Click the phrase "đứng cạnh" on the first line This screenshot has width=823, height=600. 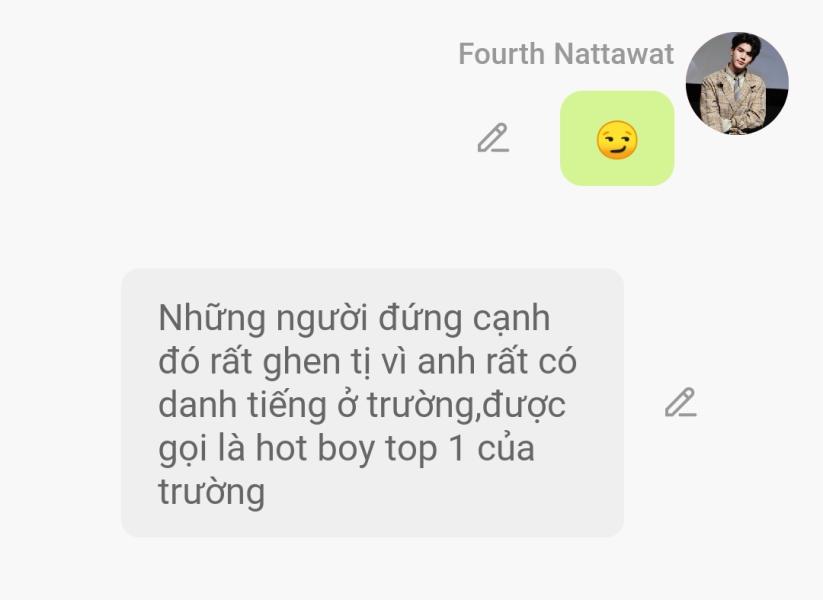(465, 319)
